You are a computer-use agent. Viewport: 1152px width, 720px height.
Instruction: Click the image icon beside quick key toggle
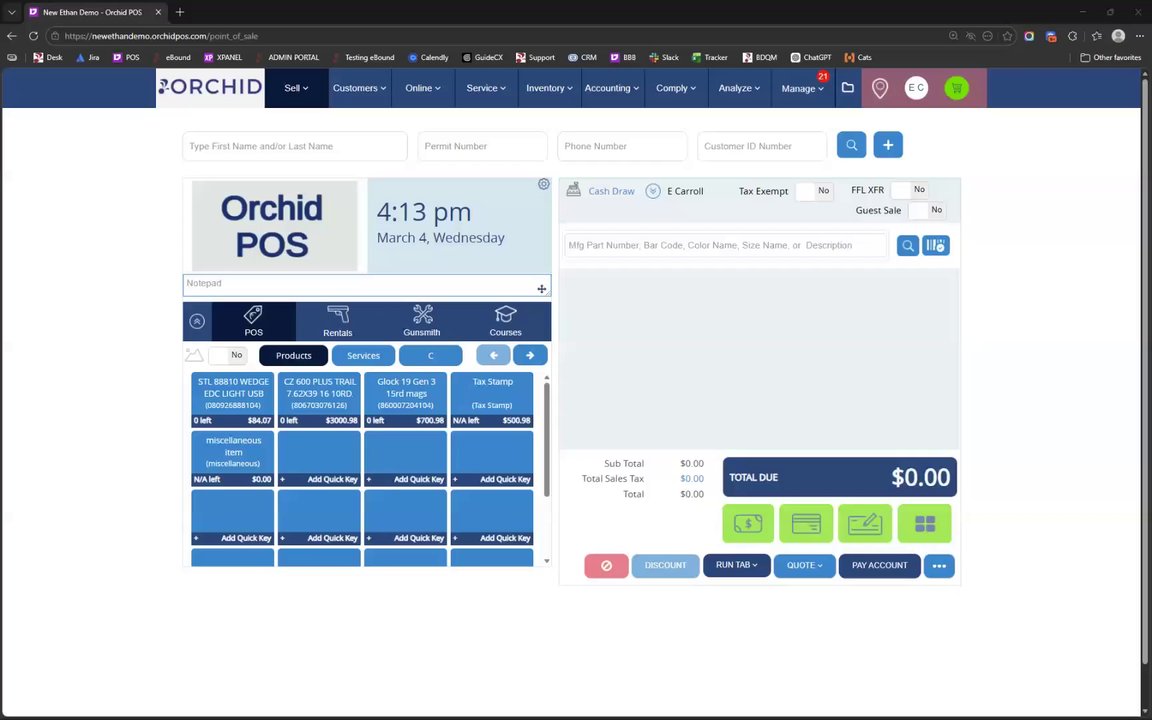point(194,356)
